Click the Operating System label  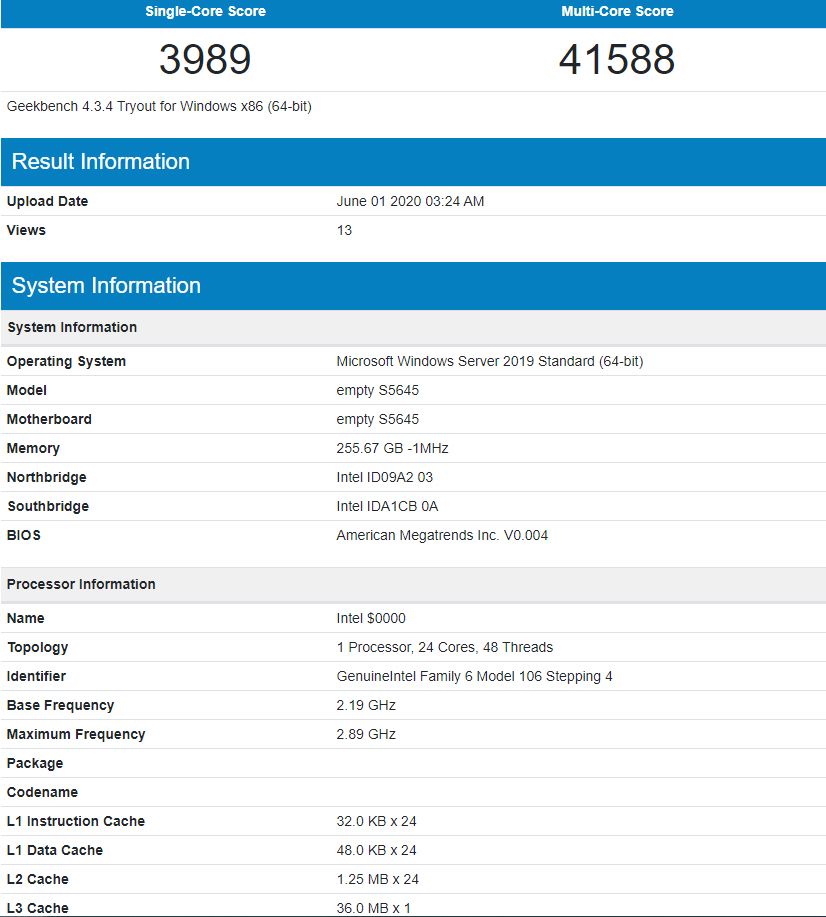coord(66,361)
